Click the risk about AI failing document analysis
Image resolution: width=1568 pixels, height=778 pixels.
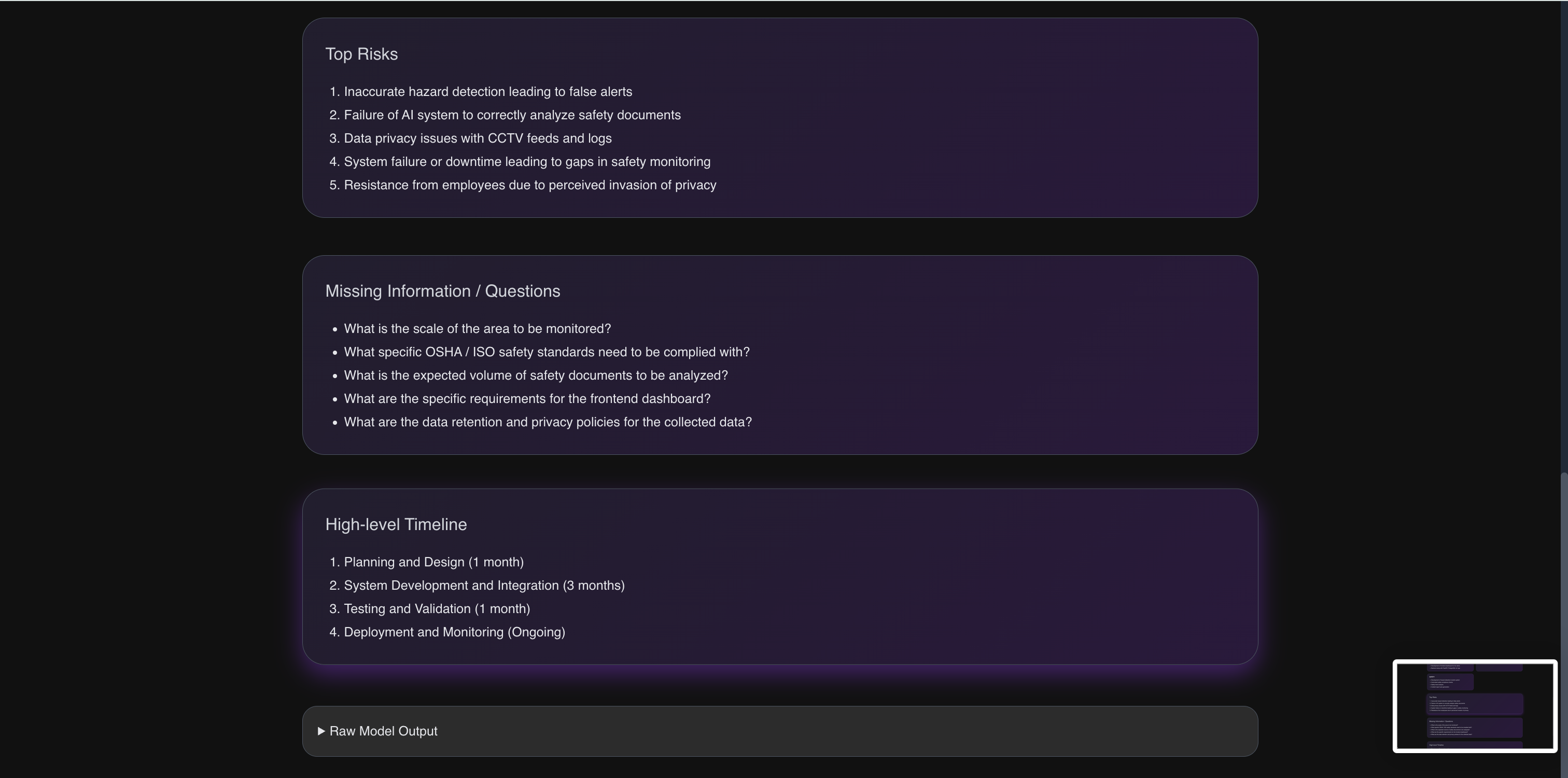point(512,115)
